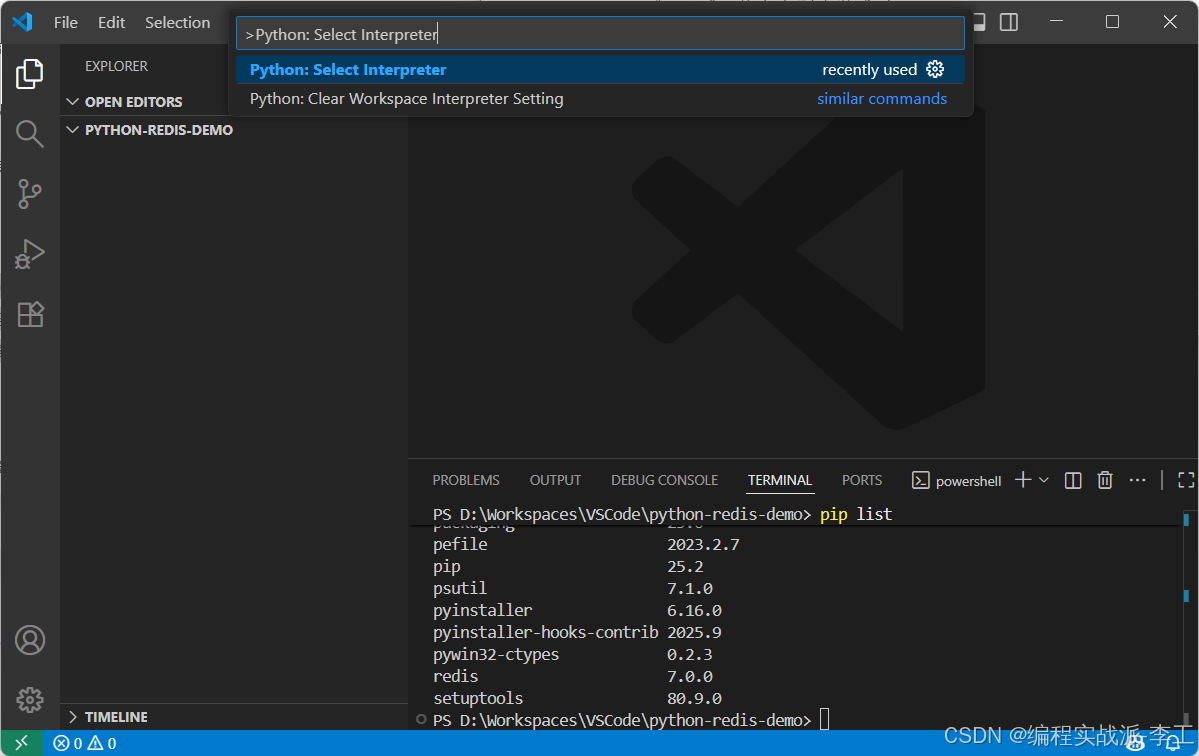Show warnings count in status bar
1199x756 pixels.
[x=102, y=743]
